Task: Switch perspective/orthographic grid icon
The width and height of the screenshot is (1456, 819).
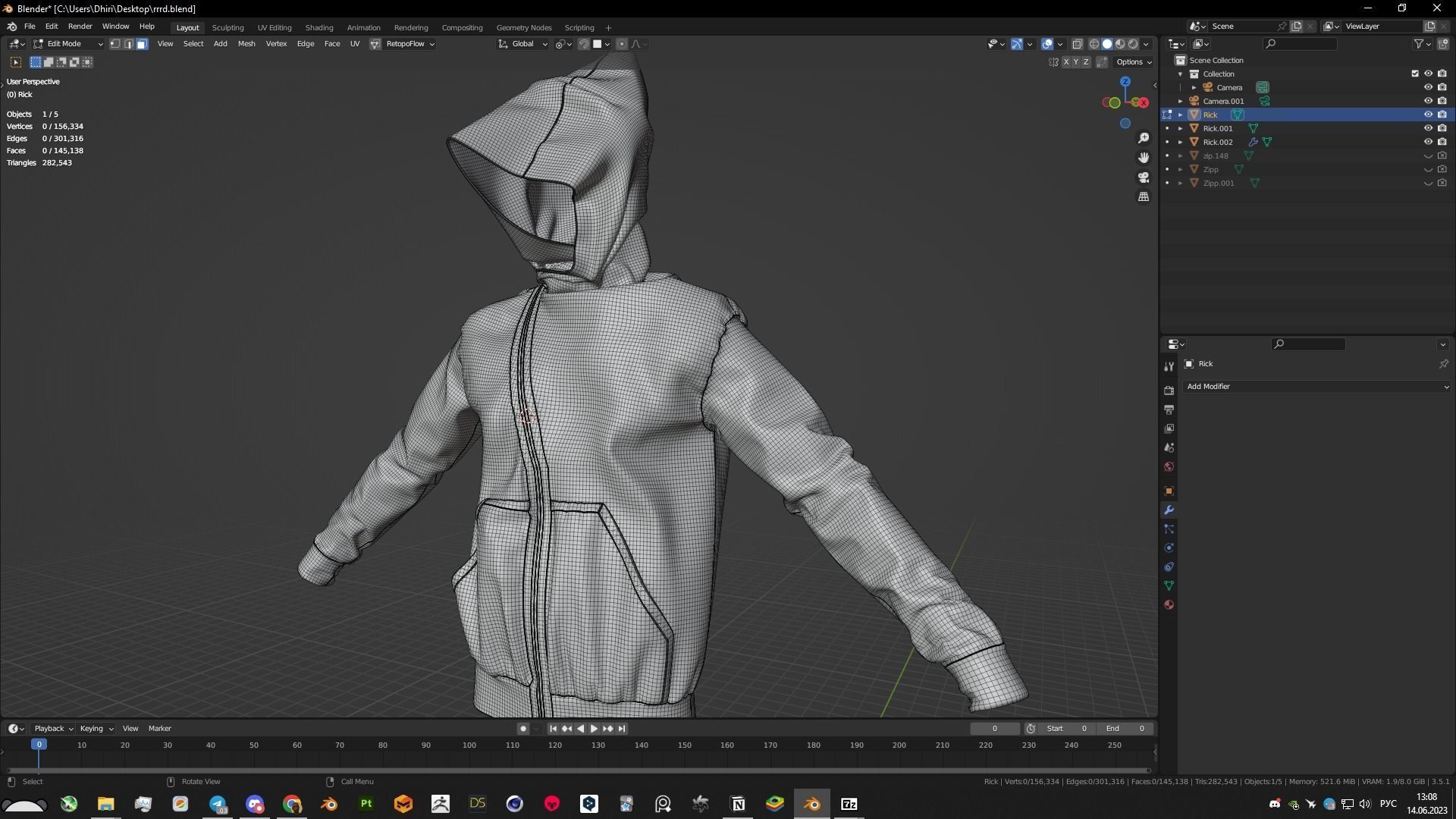Action: (x=1144, y=197)
